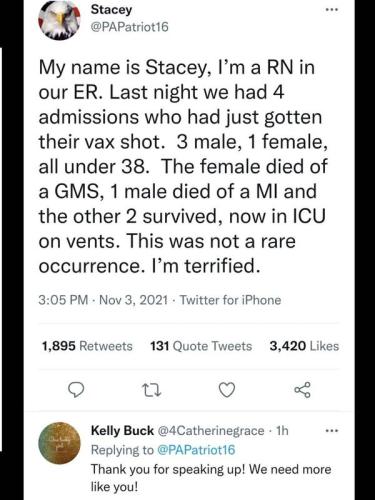Click the retweet arrows icon
Screen dimensions: 375x500
coord(152,390)
